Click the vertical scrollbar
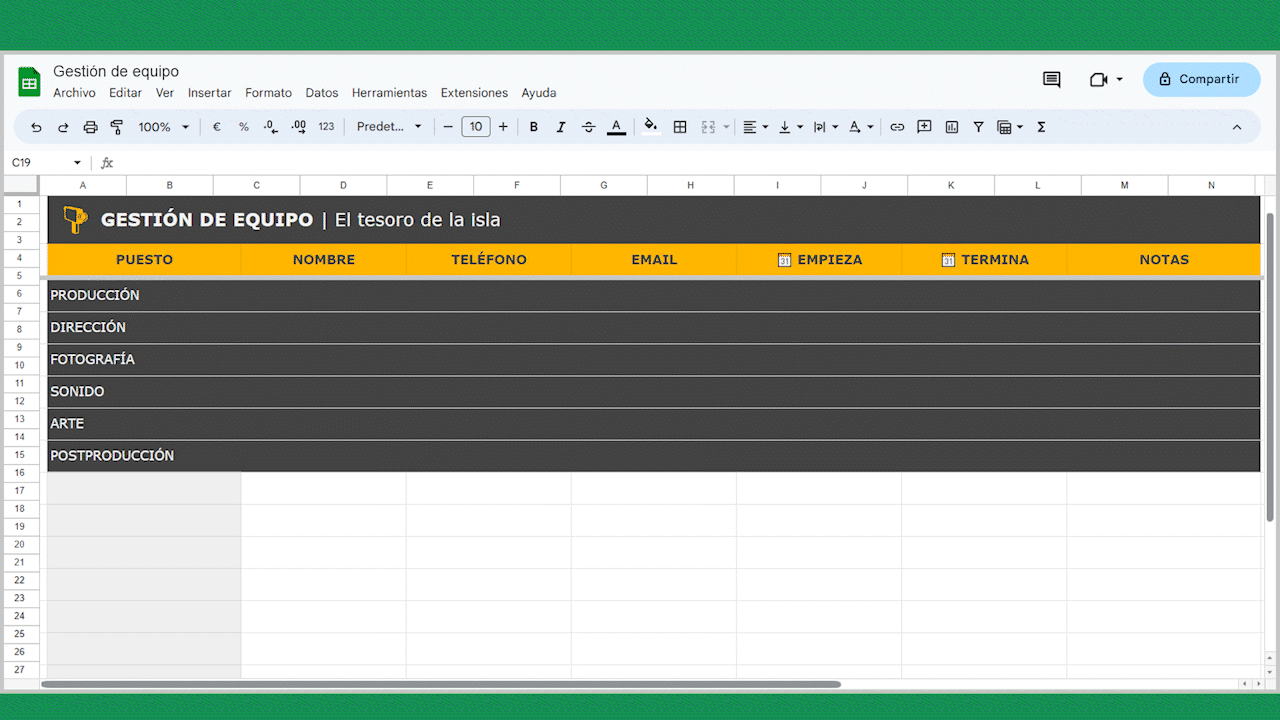This screenshot has width=1280, height=720. [1270, 366]
